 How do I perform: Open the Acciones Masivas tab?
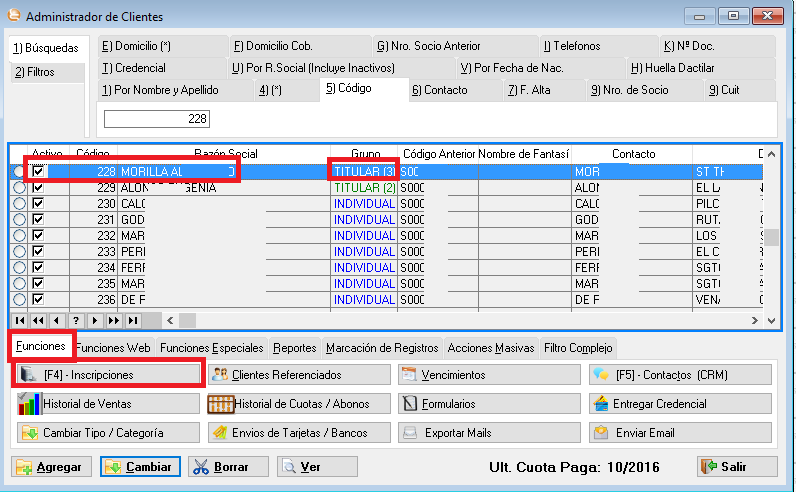tap(491, 348)
